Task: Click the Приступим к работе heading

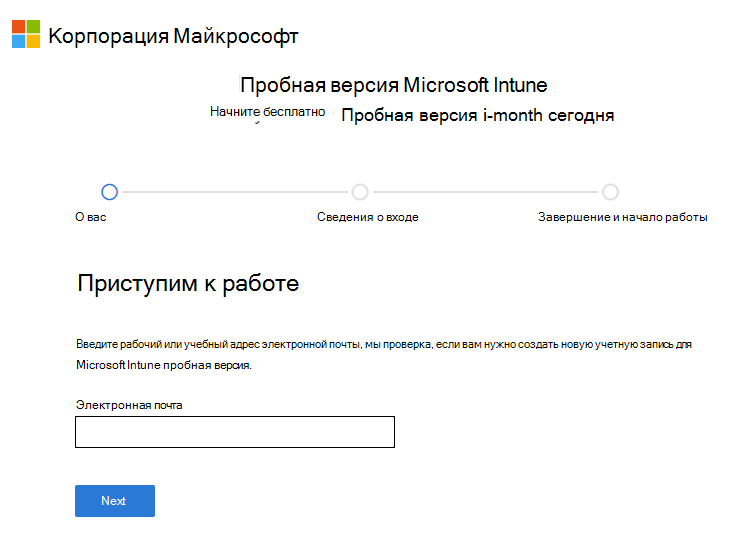Action: [x=188, y=284]
